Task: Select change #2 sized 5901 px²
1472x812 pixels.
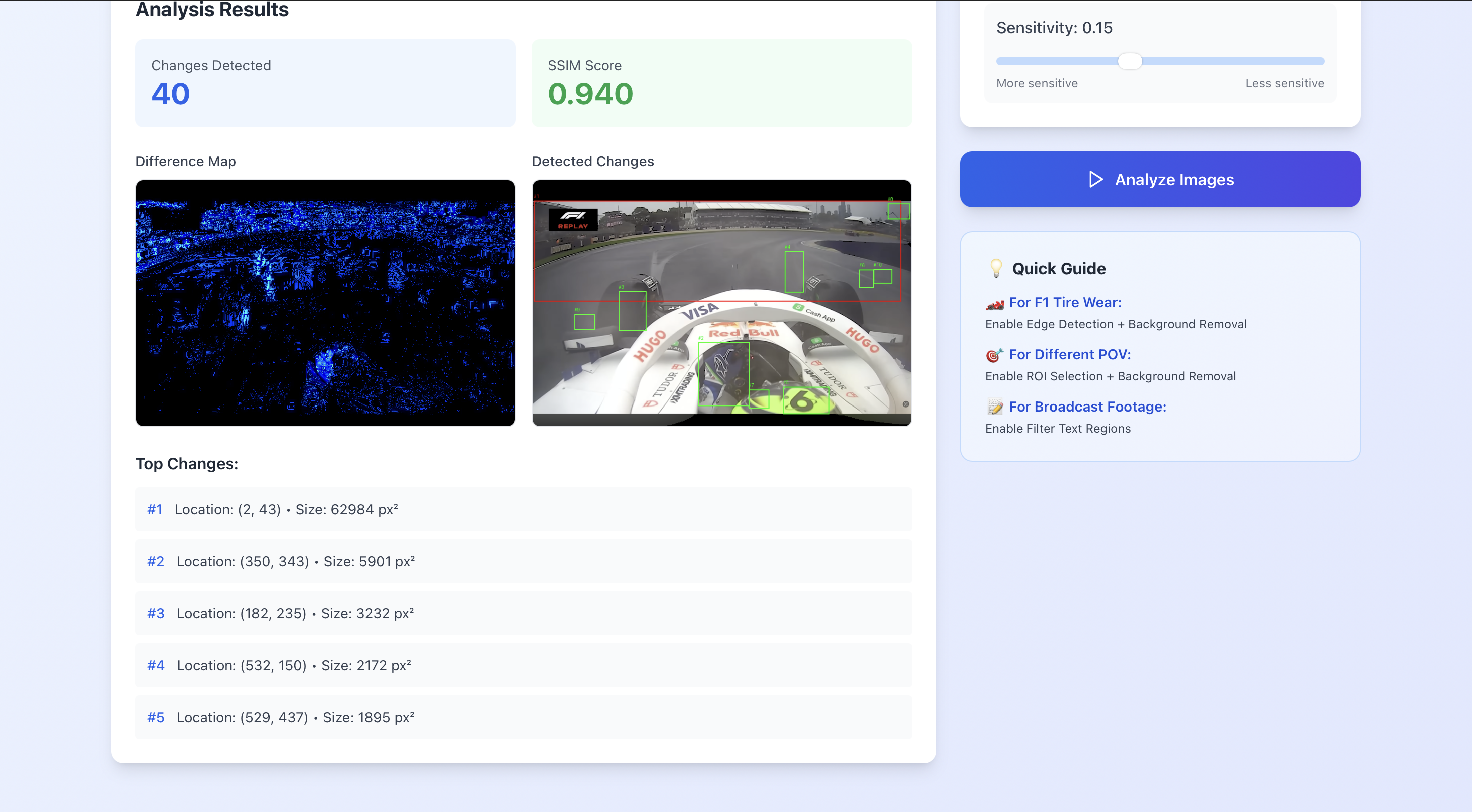Action: [x=523, y=561]
